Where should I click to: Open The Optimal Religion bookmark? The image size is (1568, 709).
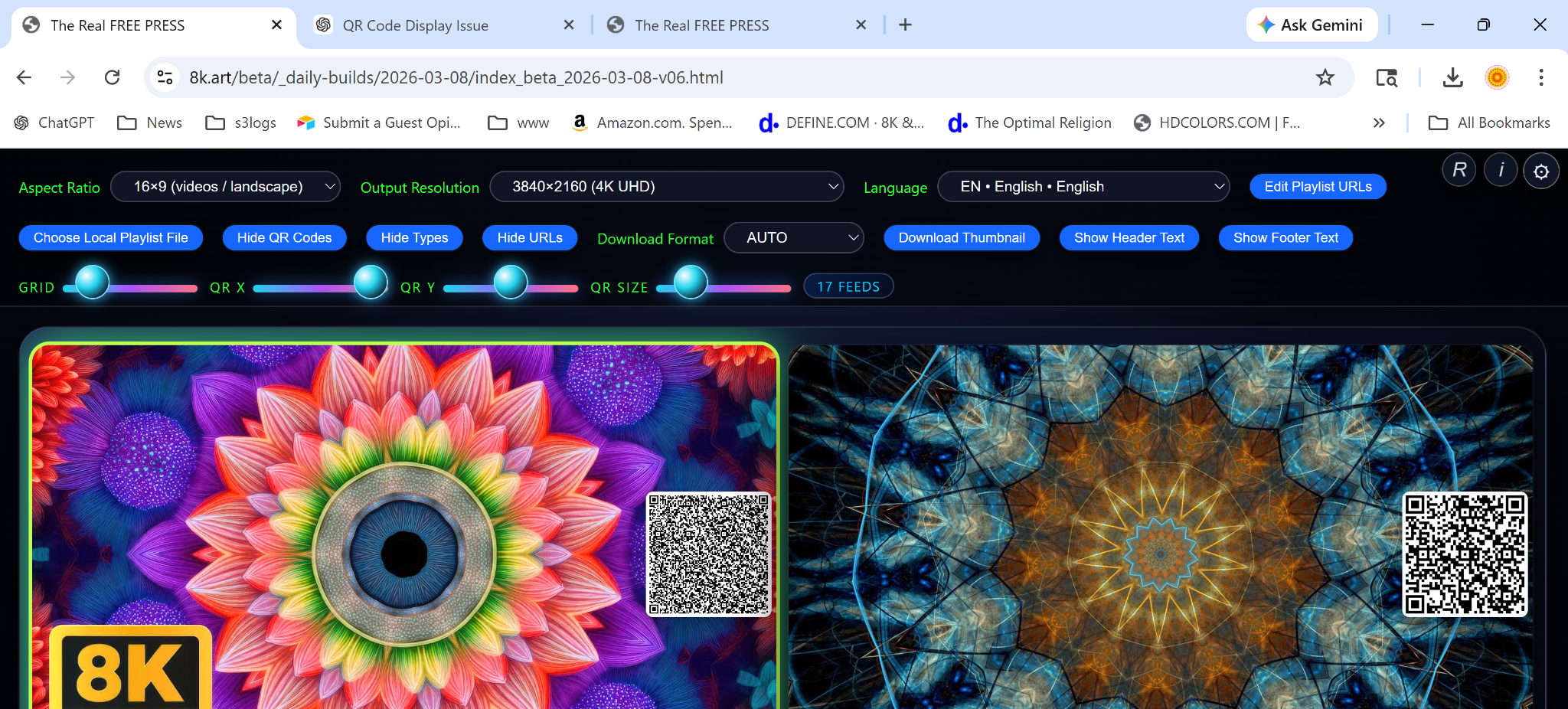(1030, 123)
